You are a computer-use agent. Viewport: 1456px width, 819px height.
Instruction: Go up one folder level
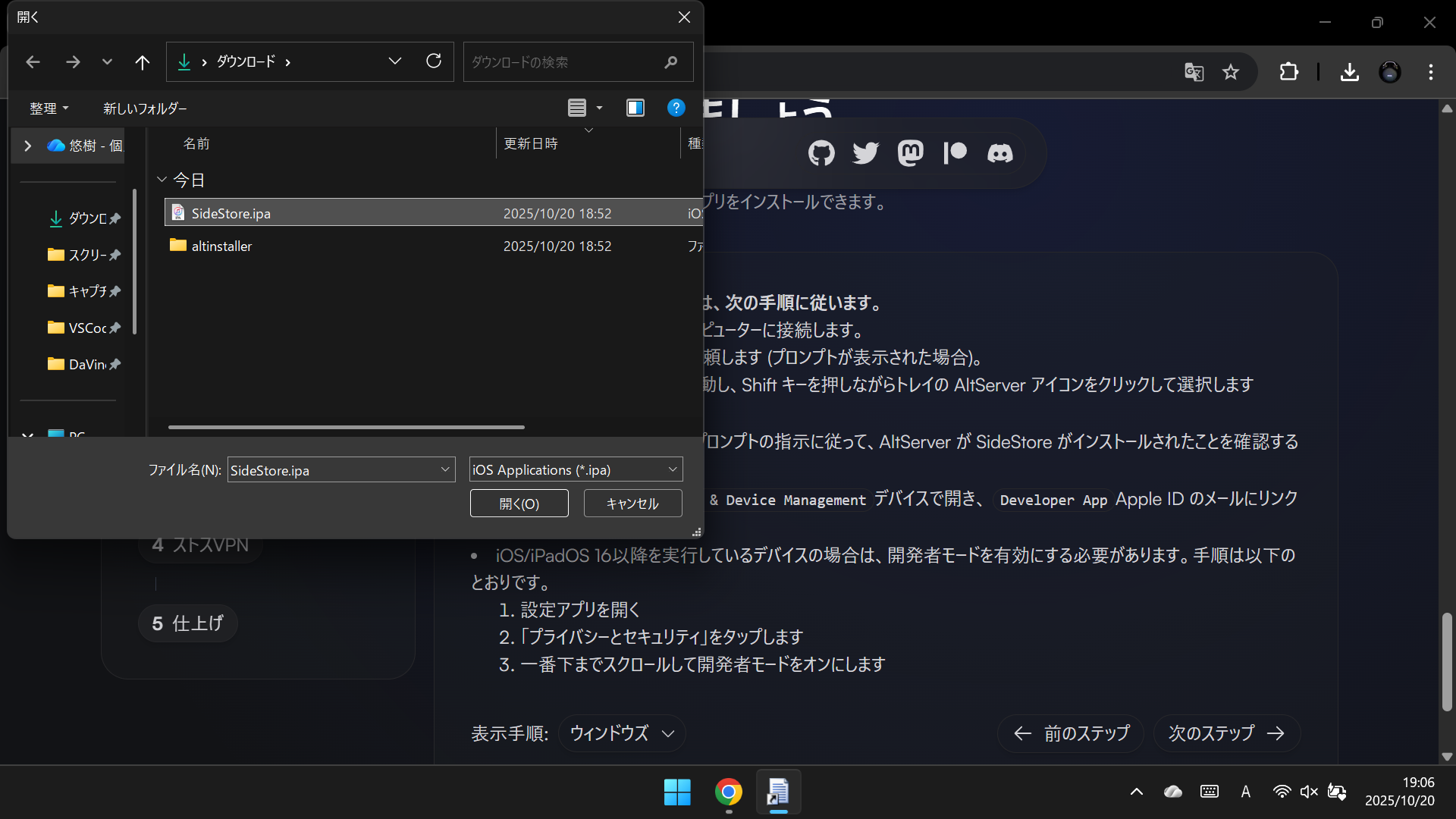(142, 62)
